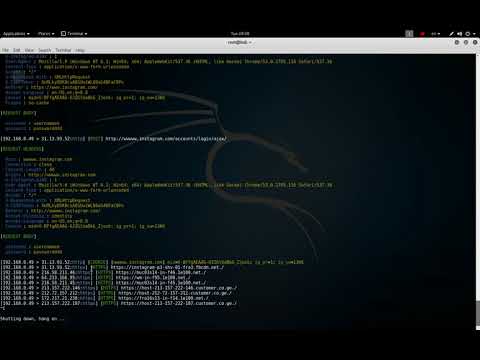Click the power icon in system tray
Image resolution: width=480 pixels, height=360 pixels.
468,34
